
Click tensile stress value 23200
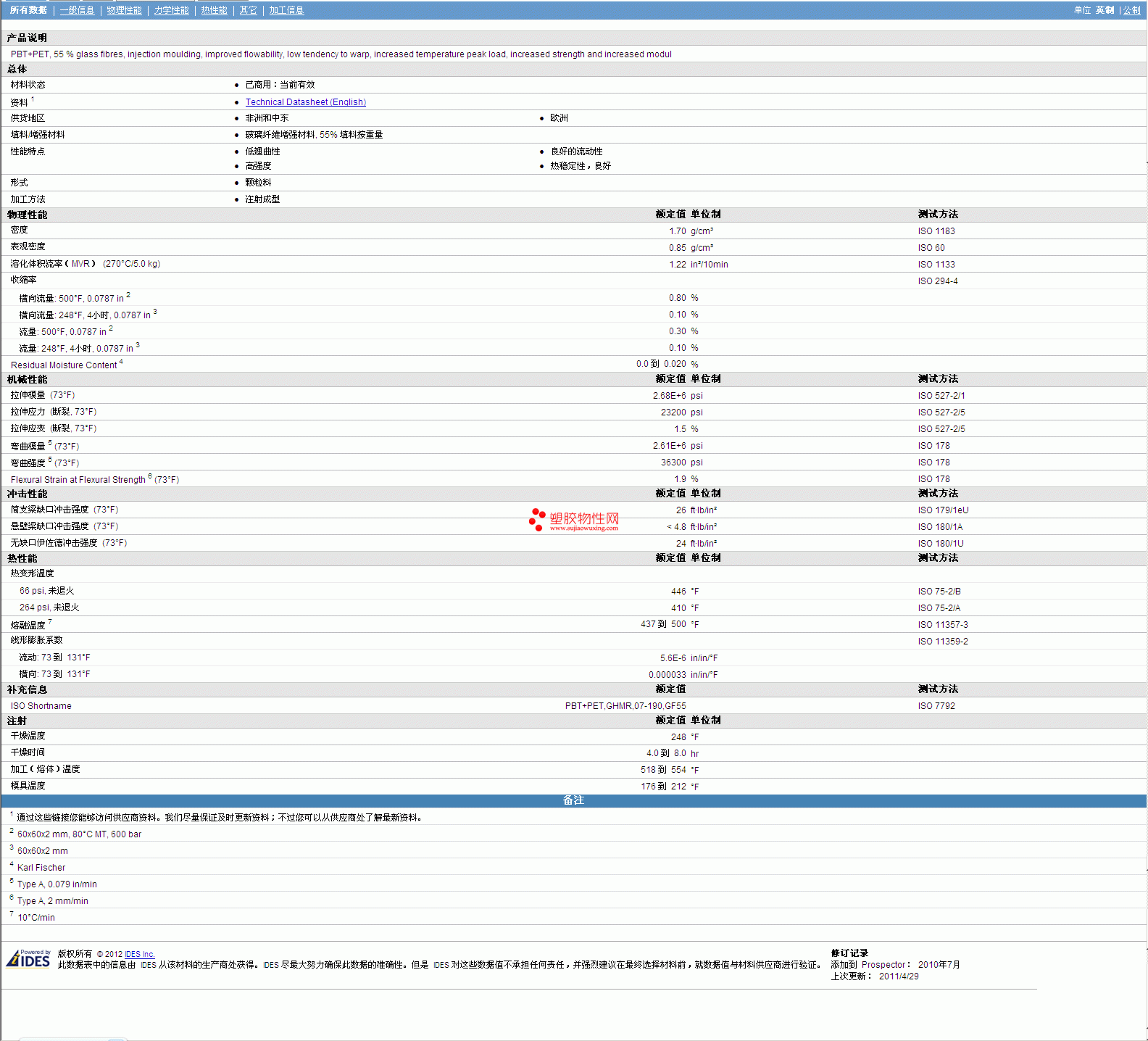coord(673,412)
